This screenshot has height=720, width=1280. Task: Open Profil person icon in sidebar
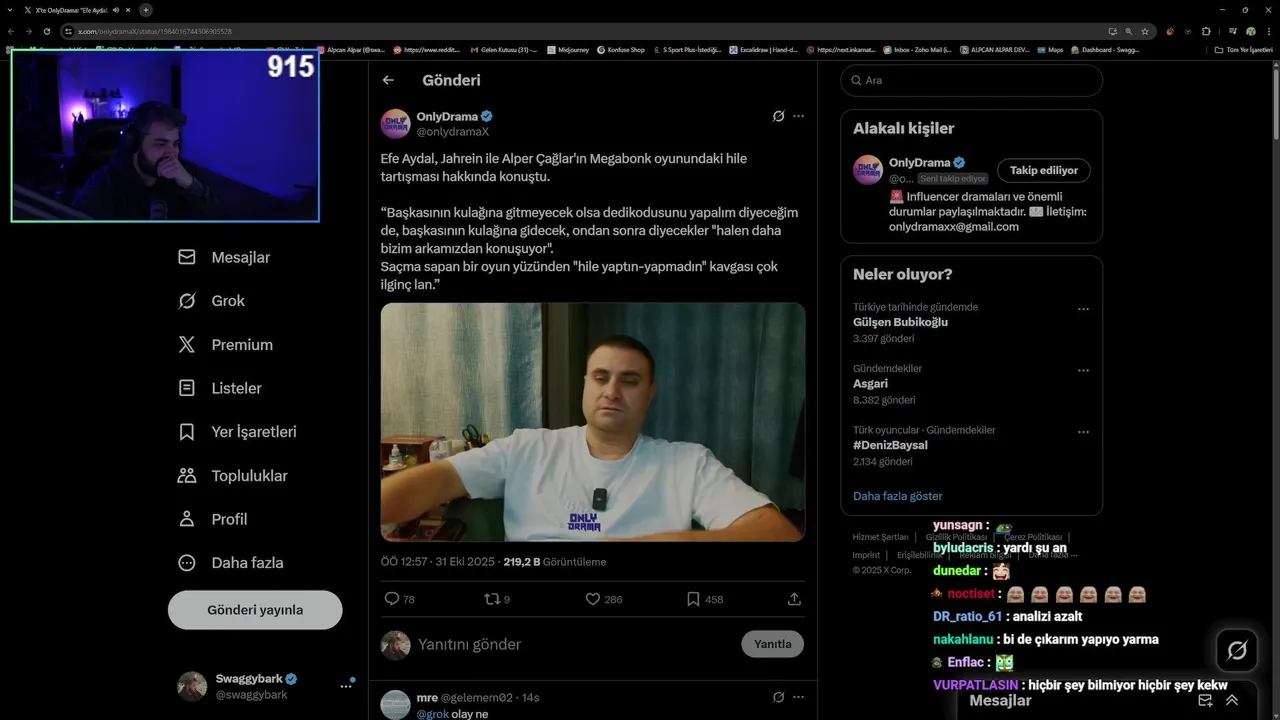187,519
